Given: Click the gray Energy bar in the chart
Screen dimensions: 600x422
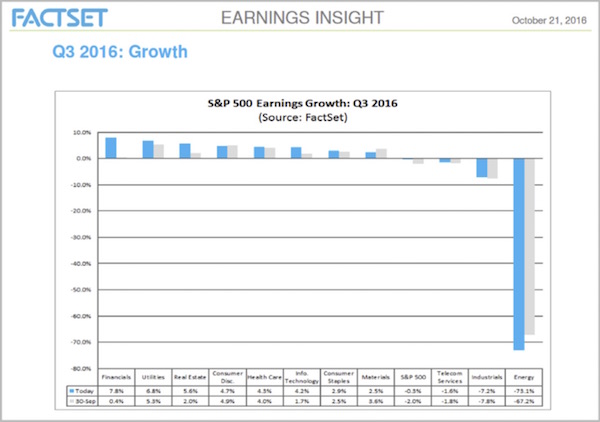Looking at the screenshot, I should 530,246.
